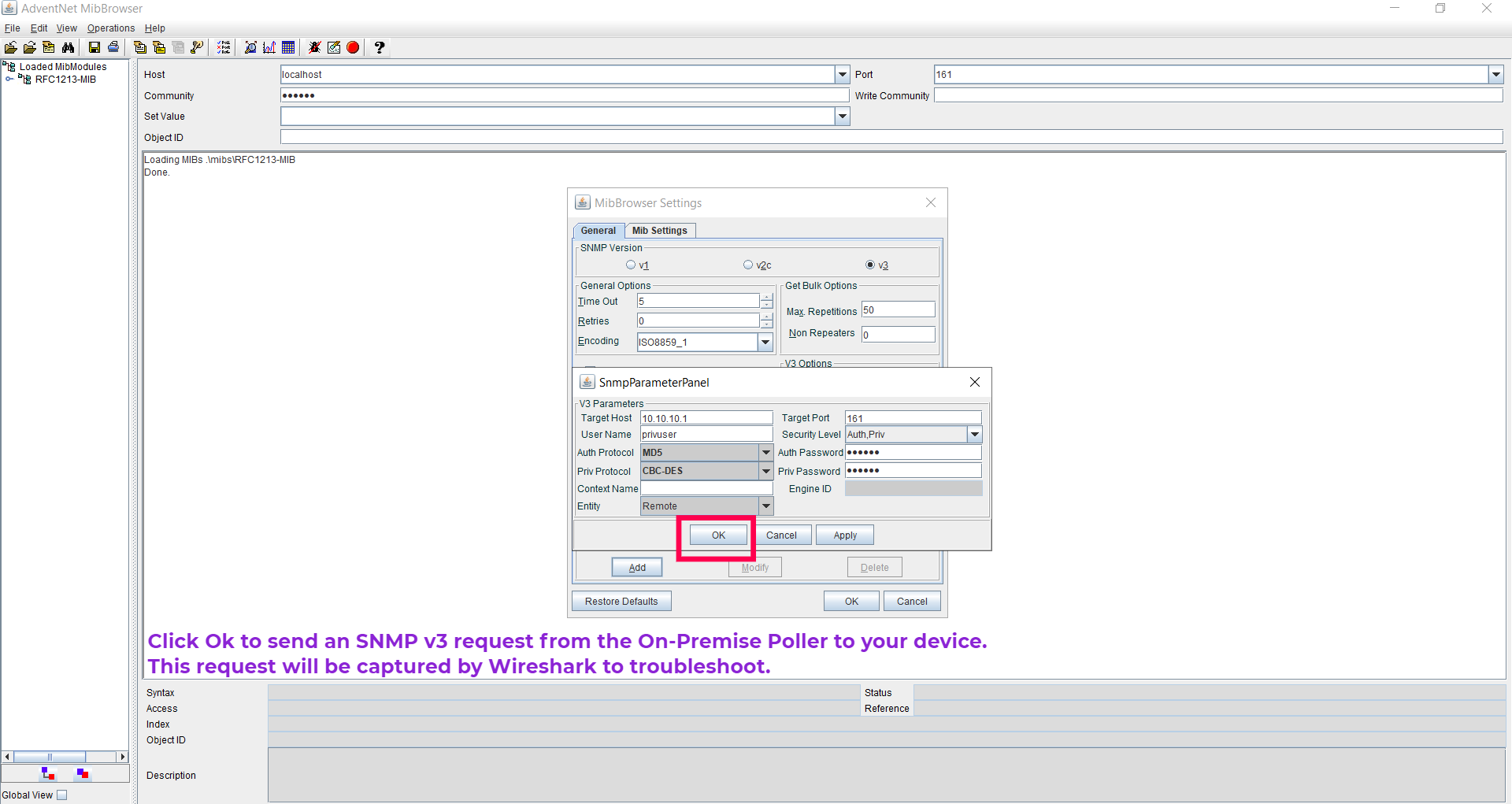Expand the Encoding ISO8859_1 dropdown

765,343
